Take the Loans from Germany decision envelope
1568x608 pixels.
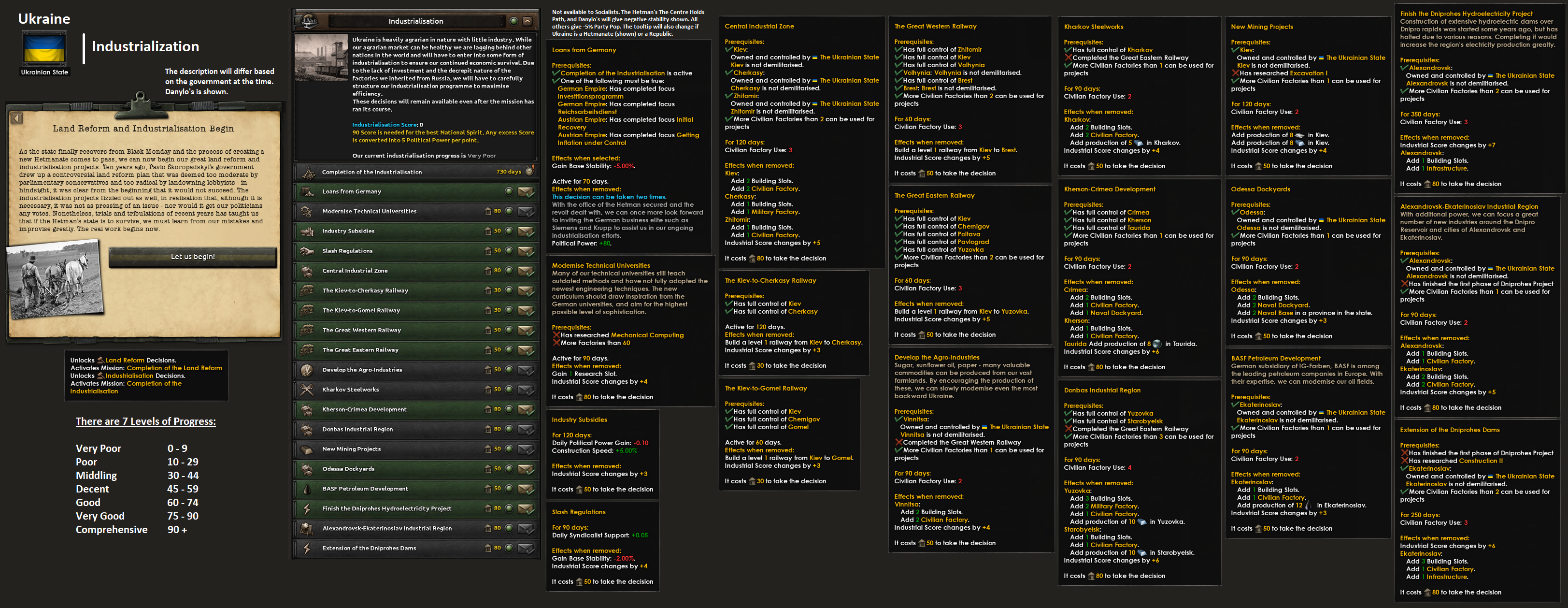(526, 192)
